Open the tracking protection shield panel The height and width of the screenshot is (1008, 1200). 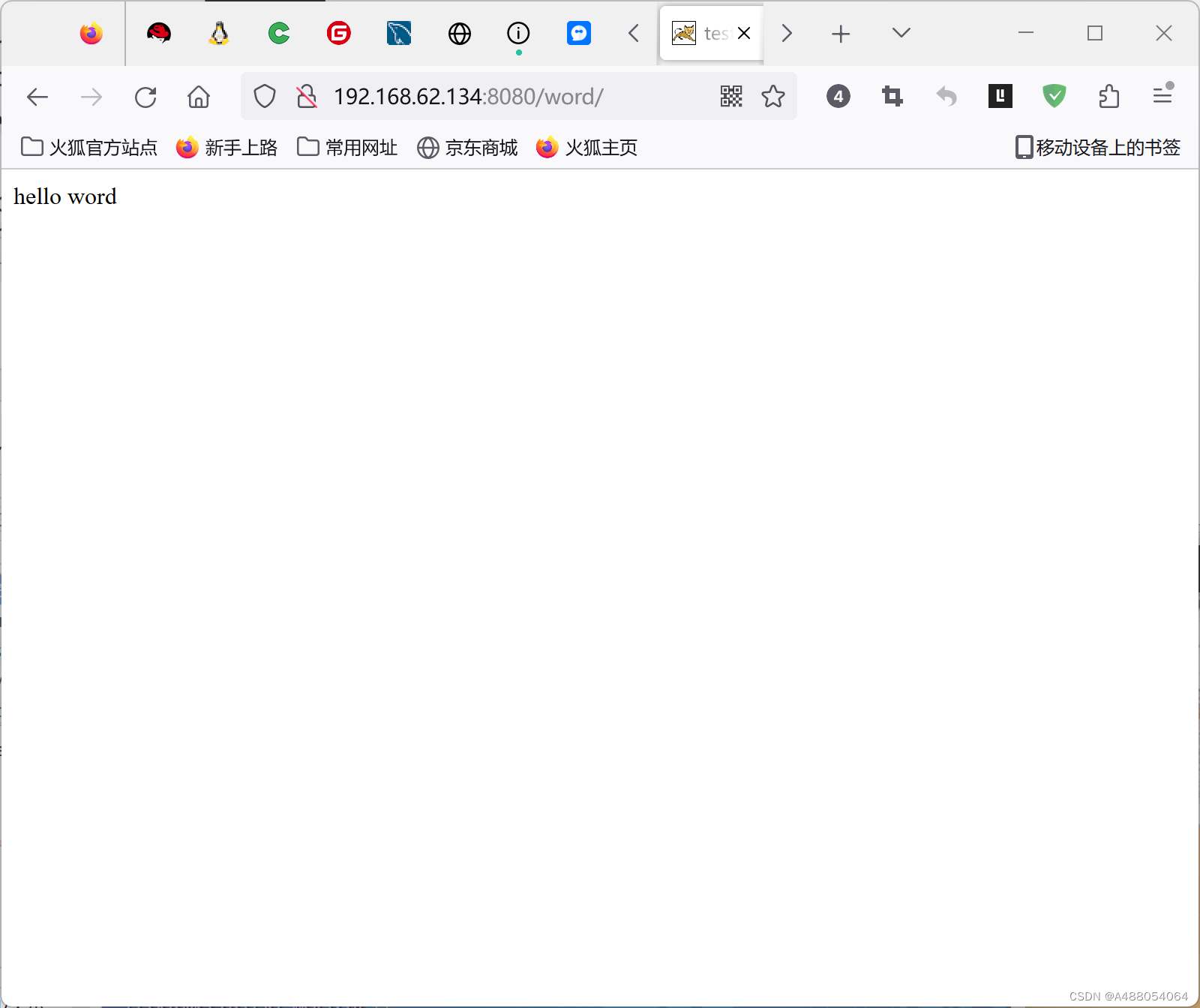(x=265, y=97)
